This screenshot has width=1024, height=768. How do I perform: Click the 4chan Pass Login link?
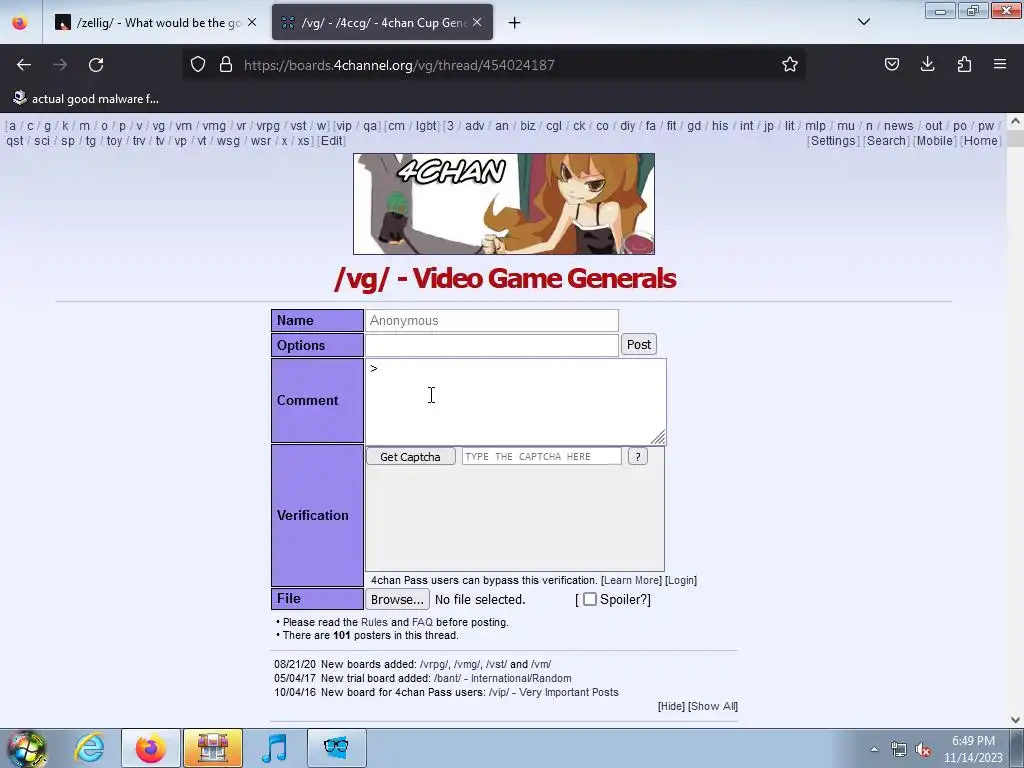tap(681, 581)
